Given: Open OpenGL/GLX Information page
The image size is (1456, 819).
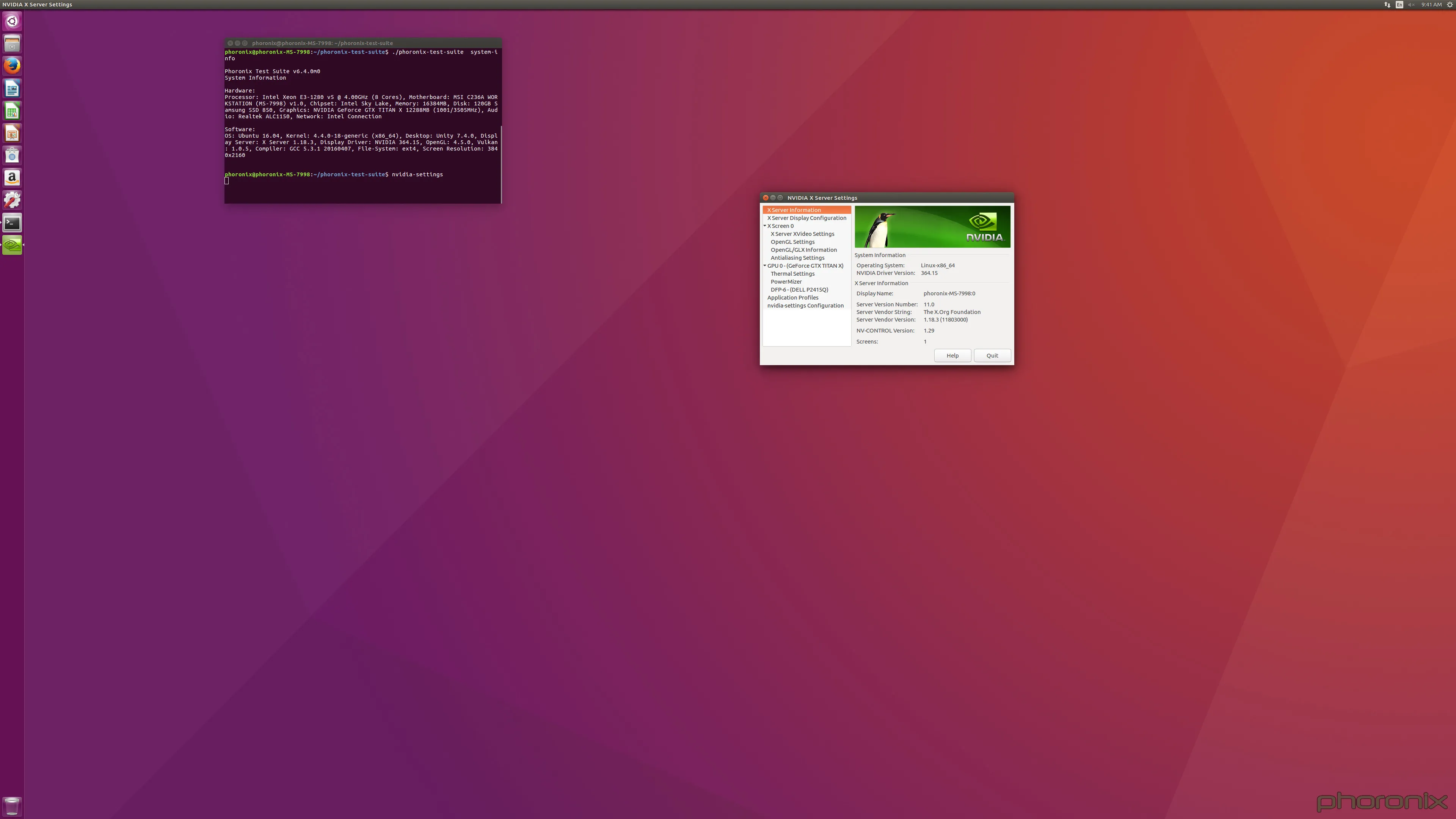Looking at the screenshot, I should 803,250.
